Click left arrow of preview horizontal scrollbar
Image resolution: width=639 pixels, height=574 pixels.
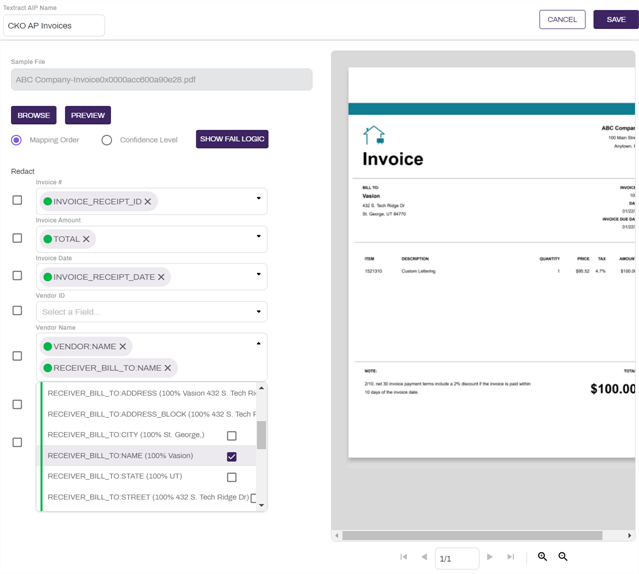click(337, 536)
